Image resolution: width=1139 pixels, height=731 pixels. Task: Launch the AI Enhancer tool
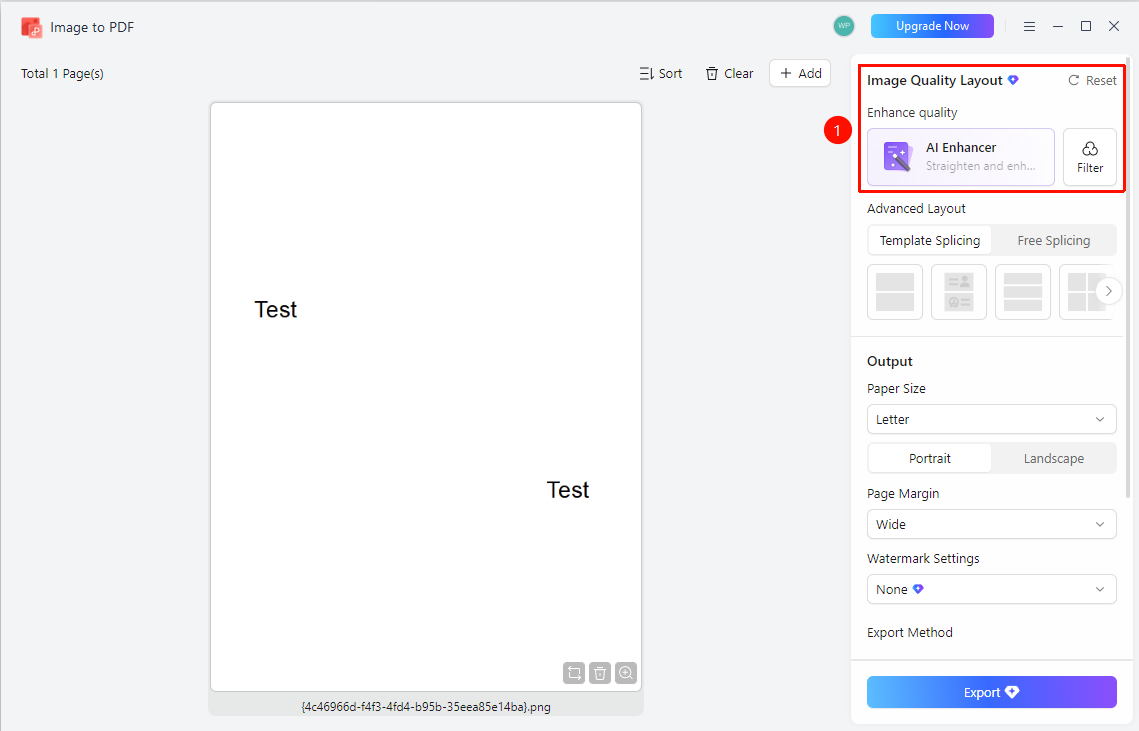(x=960, y=157)
